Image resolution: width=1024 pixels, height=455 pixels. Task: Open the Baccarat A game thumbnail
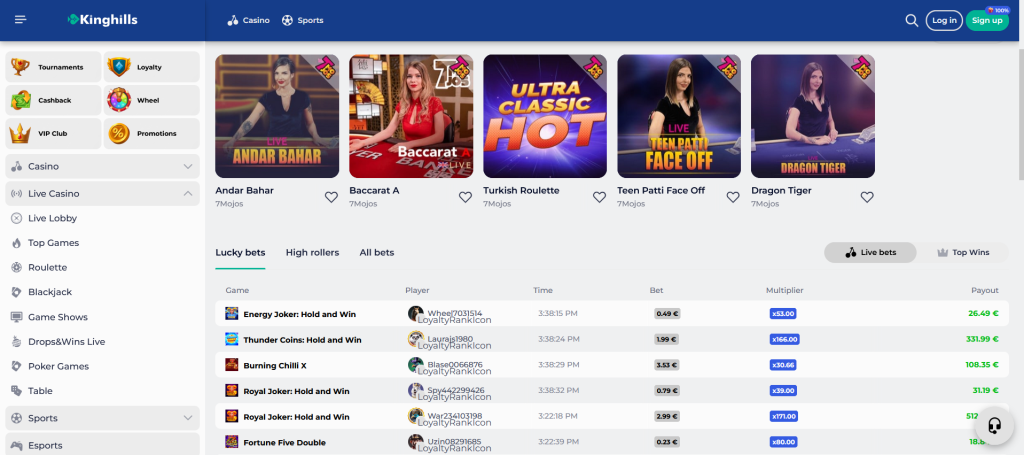pos(411,116)
